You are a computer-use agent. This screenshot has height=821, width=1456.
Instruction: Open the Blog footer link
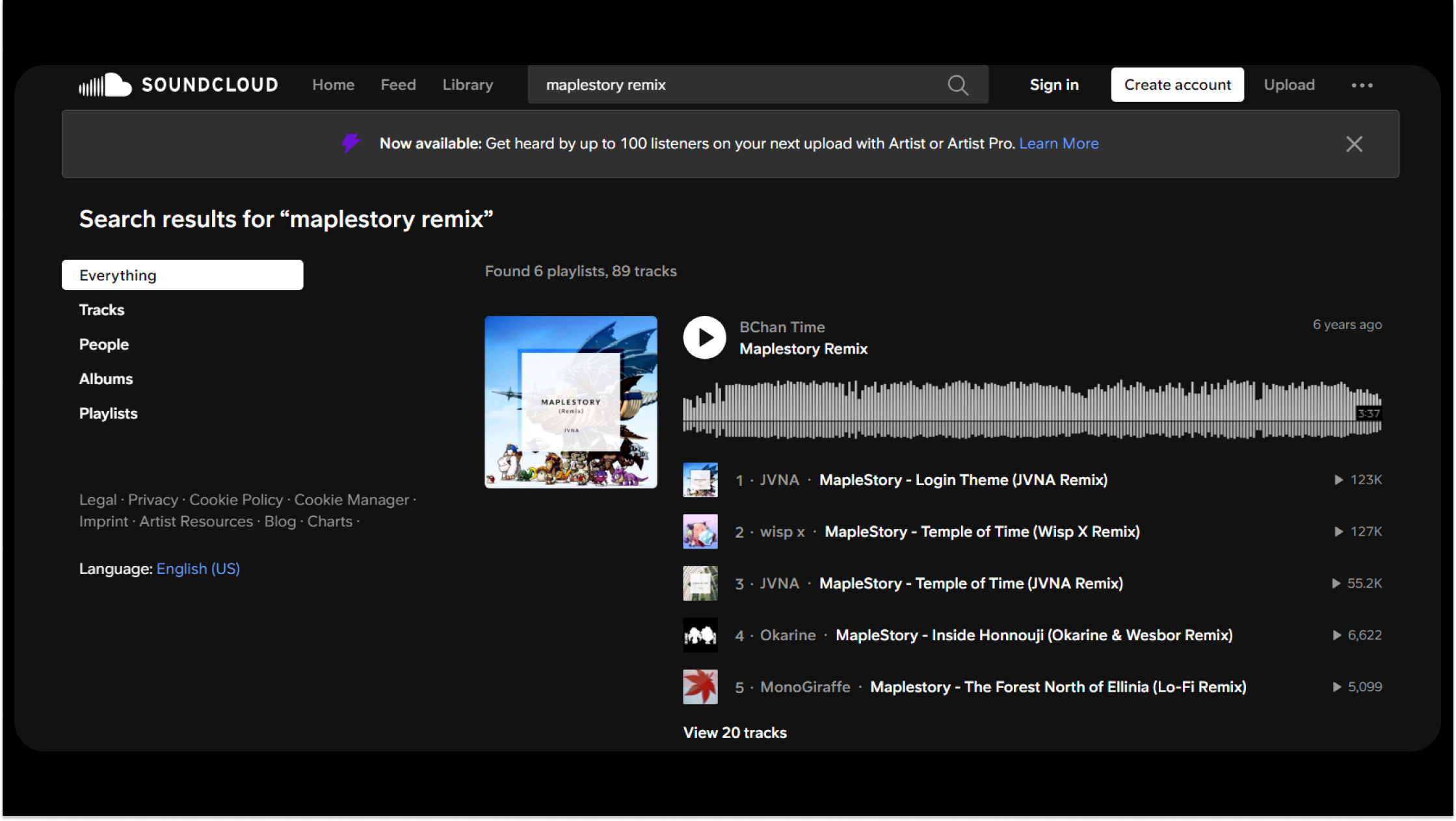pos(280,521)
